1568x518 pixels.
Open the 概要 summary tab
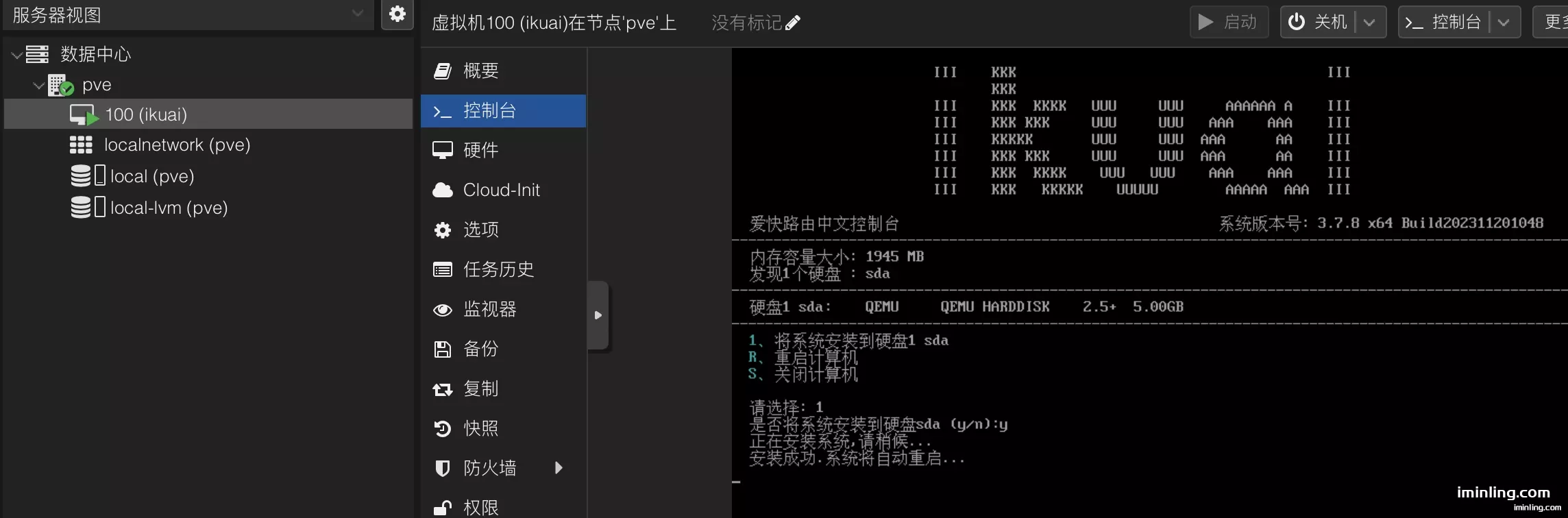pos(503,71)
